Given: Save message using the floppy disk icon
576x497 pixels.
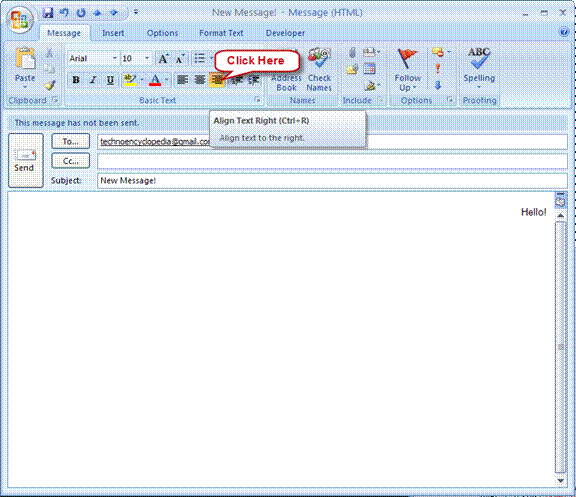Looking at the screenshot, I should coord(48,13).
